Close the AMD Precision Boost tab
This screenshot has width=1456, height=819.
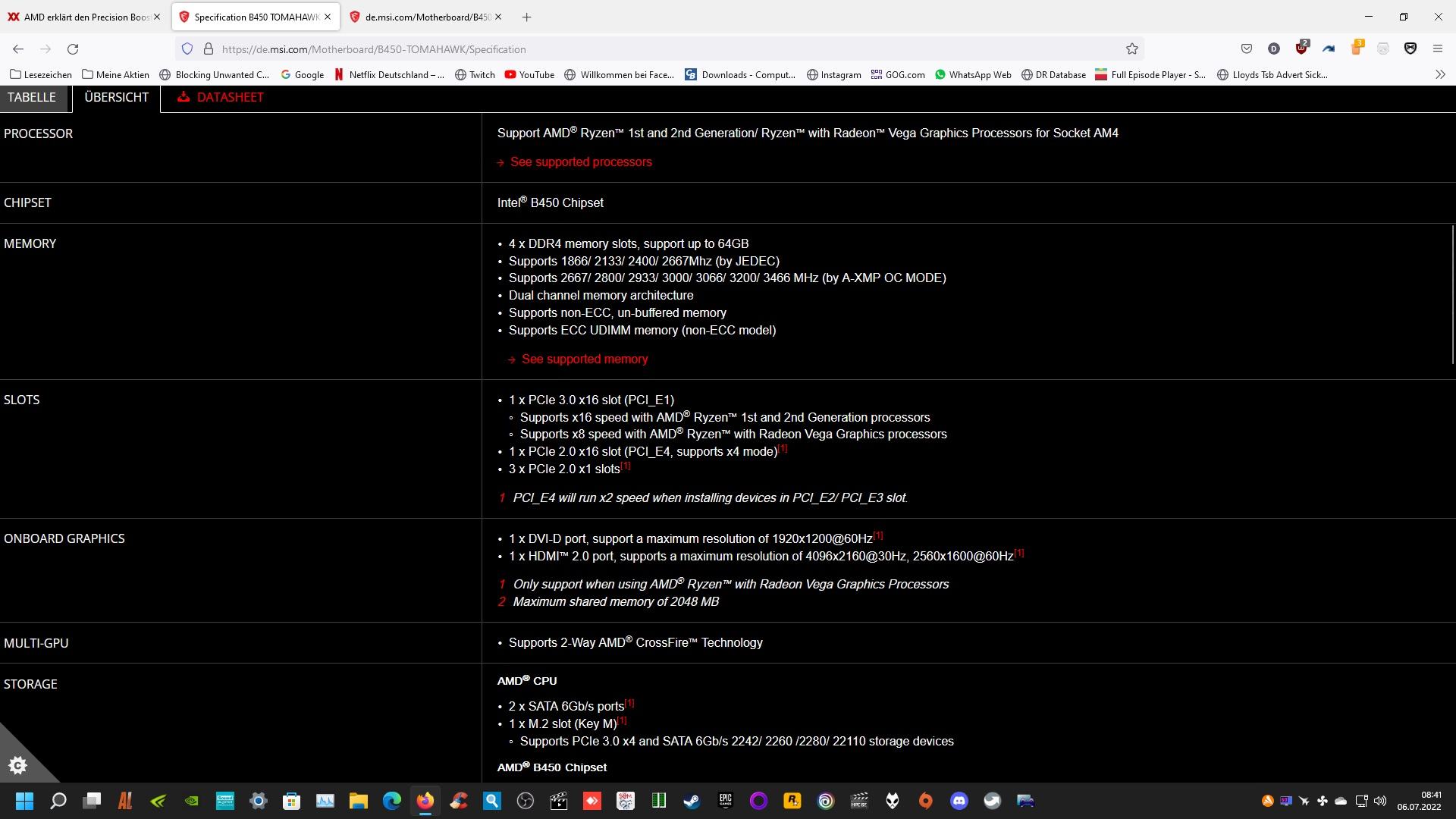pos(157,17)
